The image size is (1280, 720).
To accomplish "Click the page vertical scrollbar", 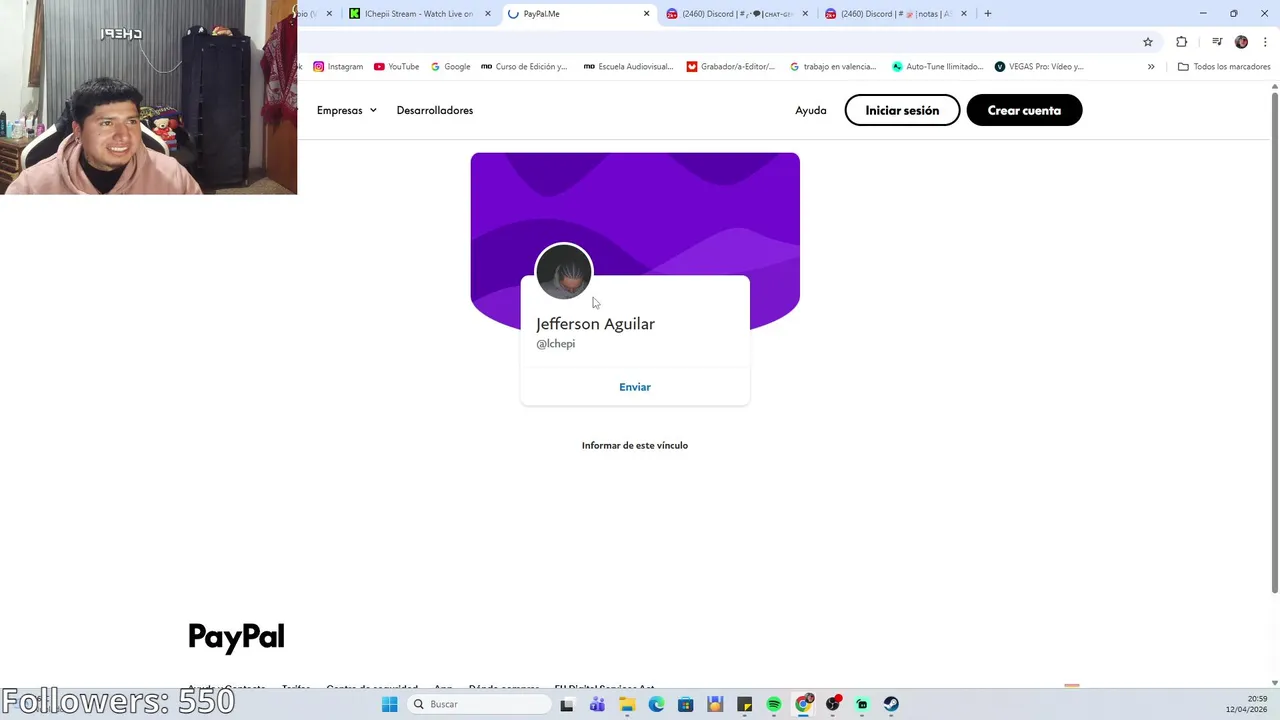I will click(x=1275, y=342).
